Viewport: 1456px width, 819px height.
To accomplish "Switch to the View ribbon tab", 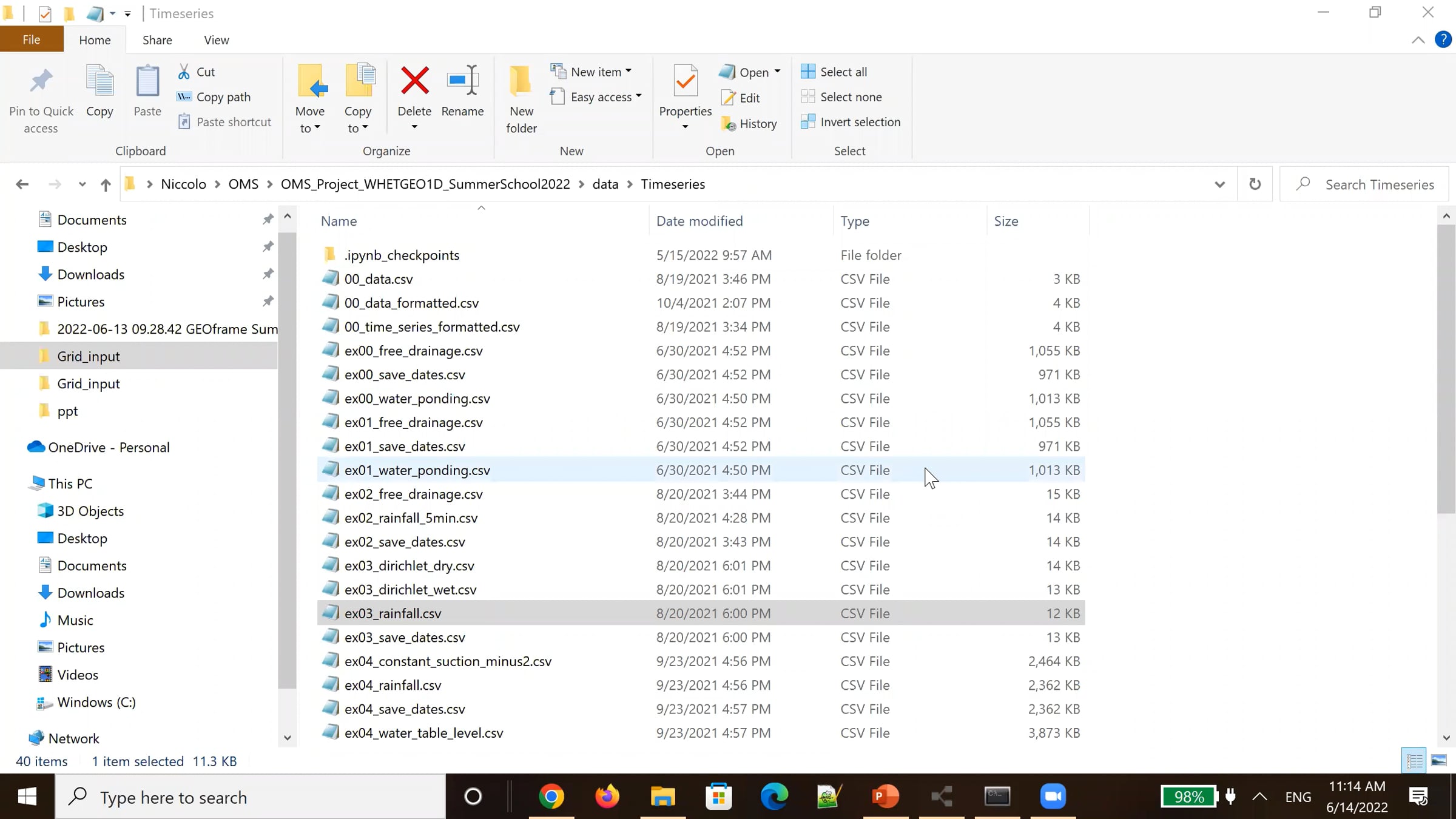I will [x=217, y=40].
